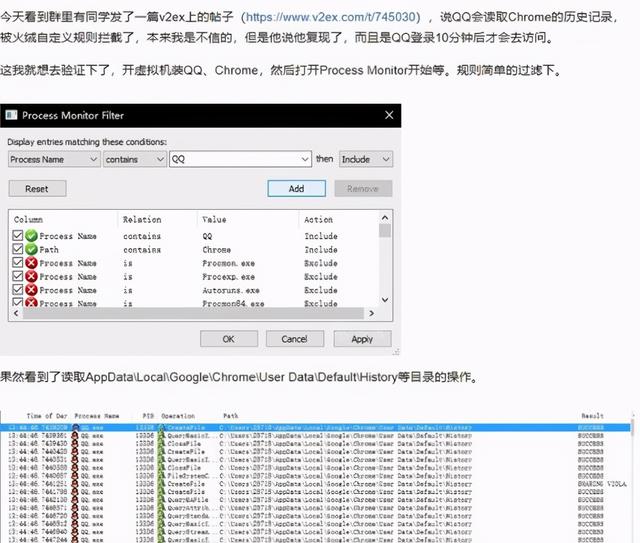Click the OK button
This screenshot has height=543, width=640.
click(229, 339)
